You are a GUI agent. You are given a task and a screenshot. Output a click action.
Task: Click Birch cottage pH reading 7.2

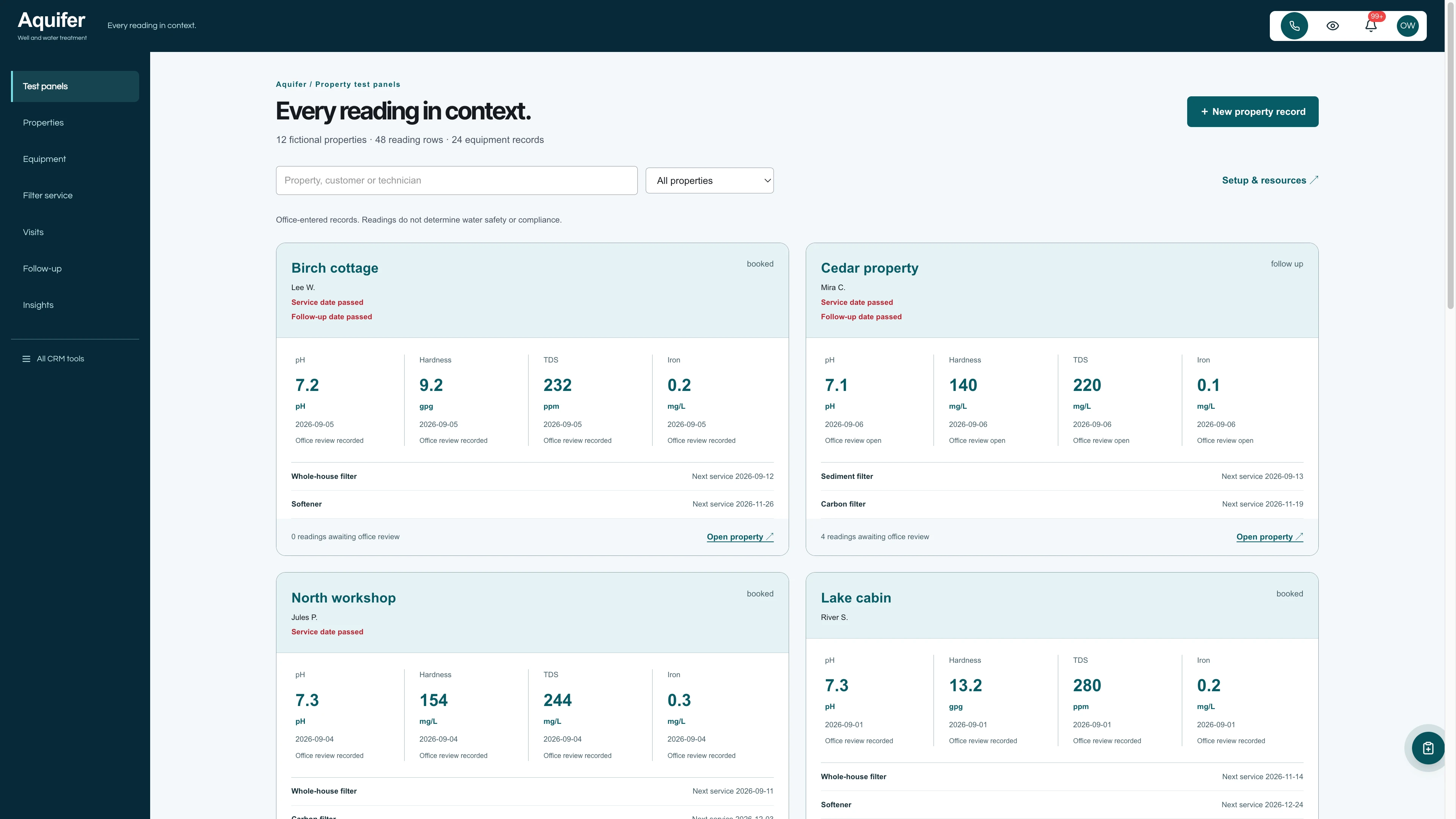pos(307,386)
